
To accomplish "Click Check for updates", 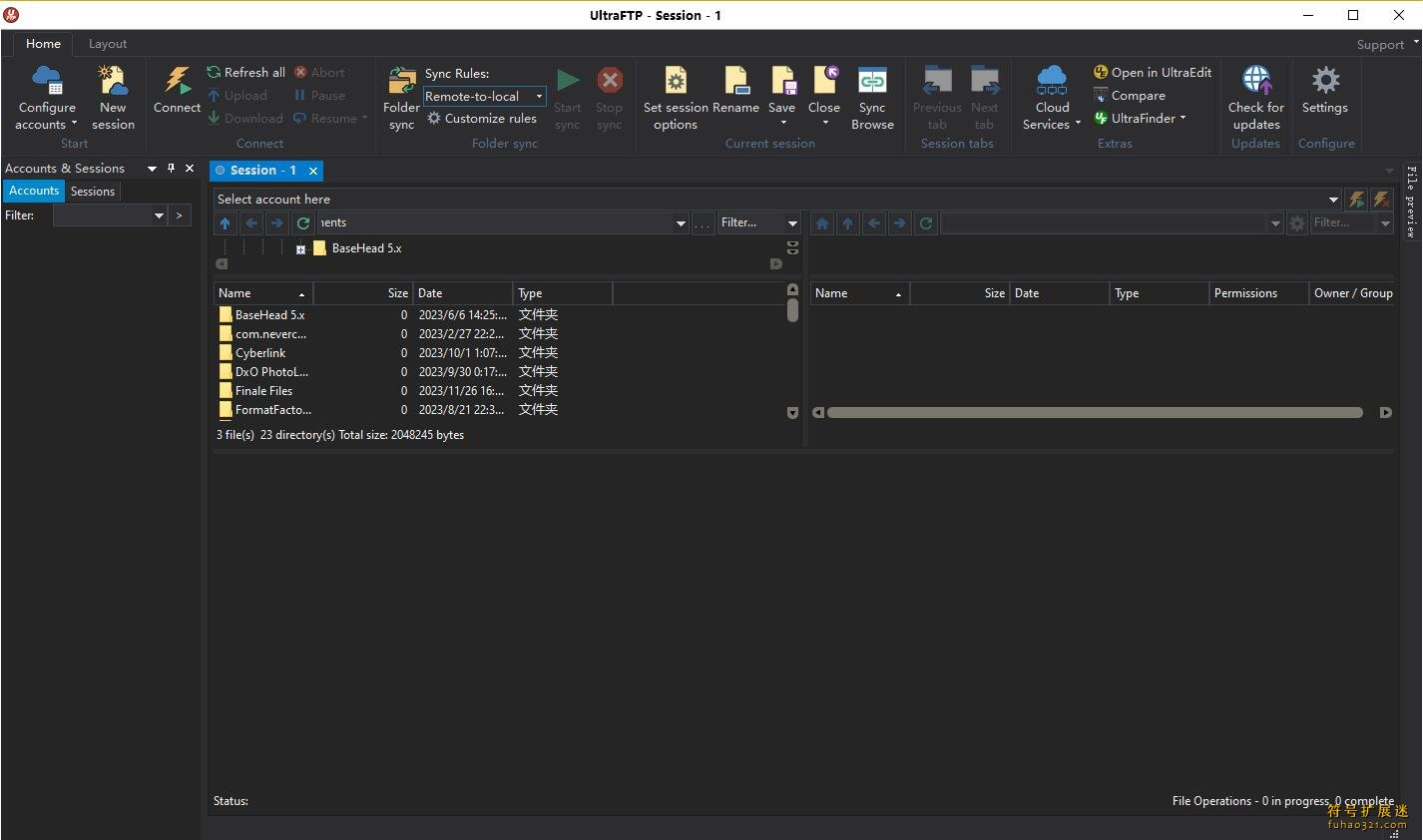I will (1256, 98).
